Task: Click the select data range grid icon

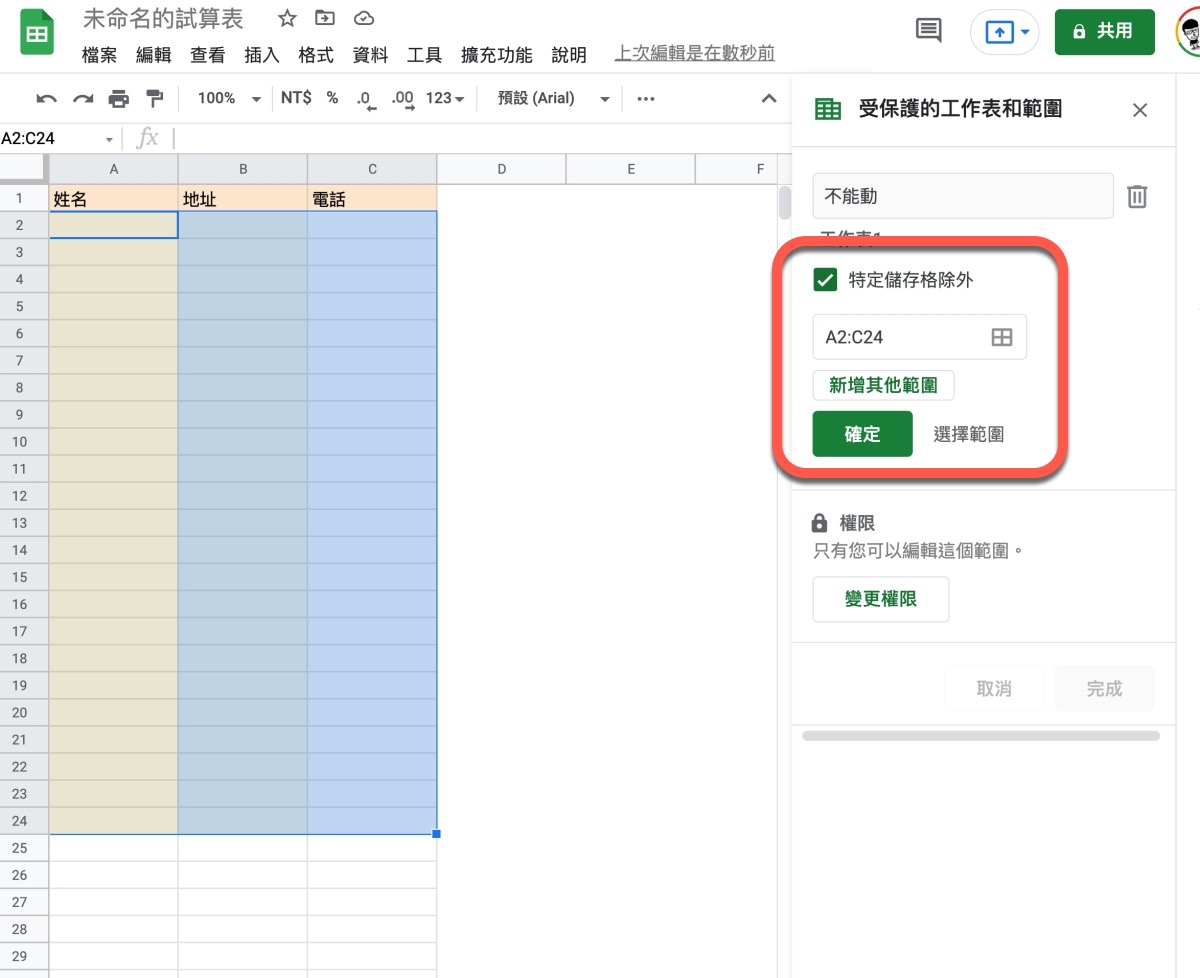Action: coord(1001,337)
